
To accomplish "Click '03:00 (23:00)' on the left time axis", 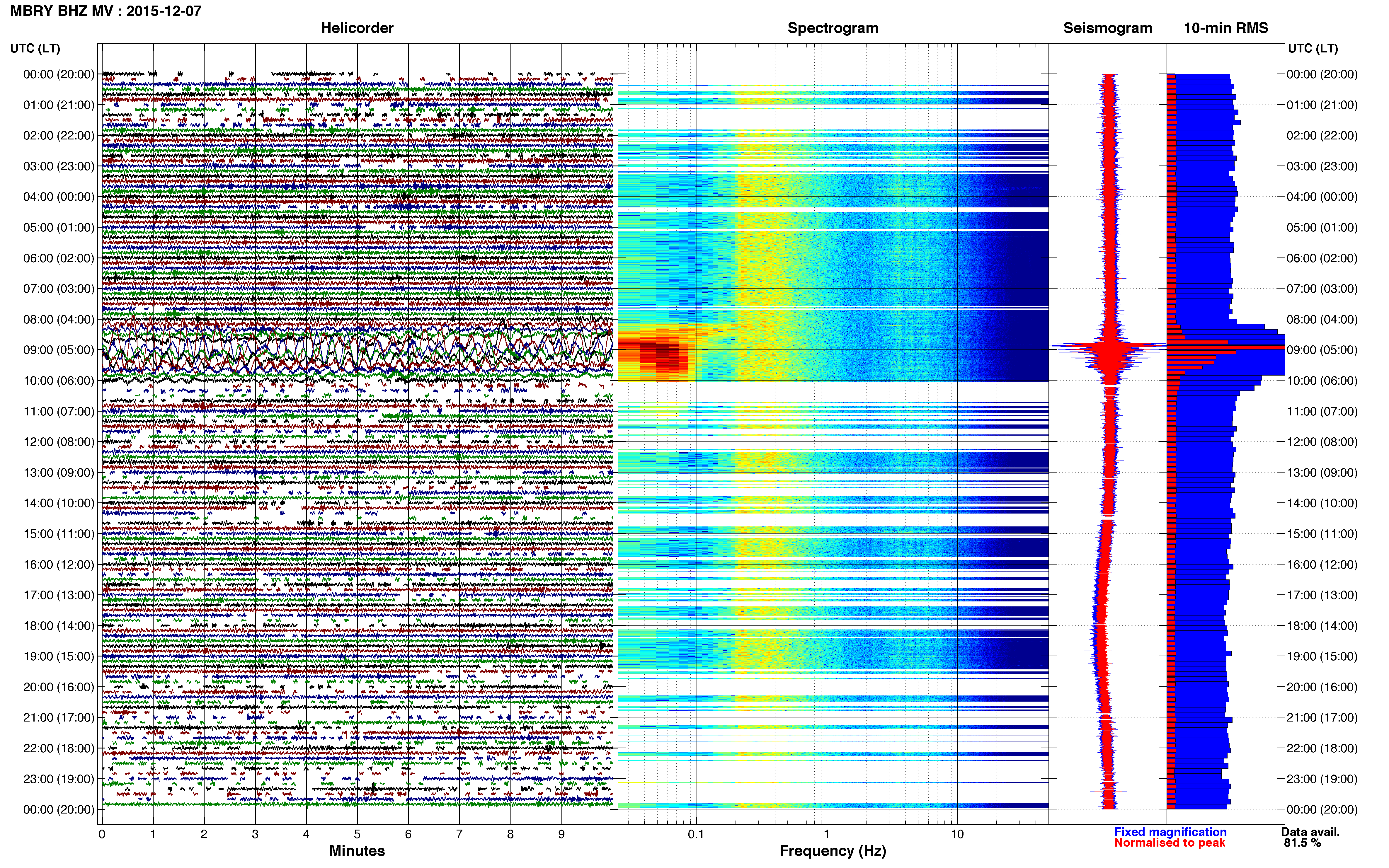I will 59,166.
